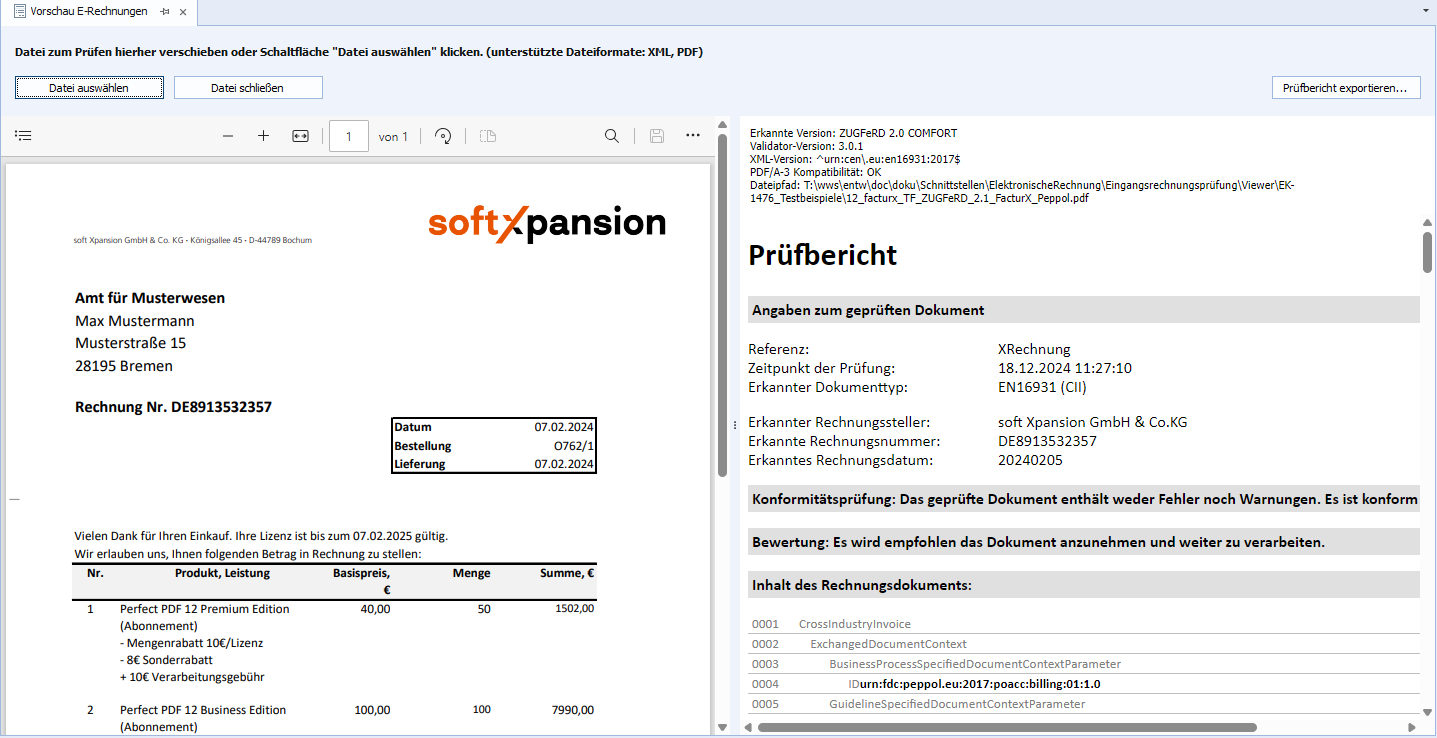Click the report horizontal scrollbar thumb
The image size is (1437, 738).
[x=1007, y=727]
